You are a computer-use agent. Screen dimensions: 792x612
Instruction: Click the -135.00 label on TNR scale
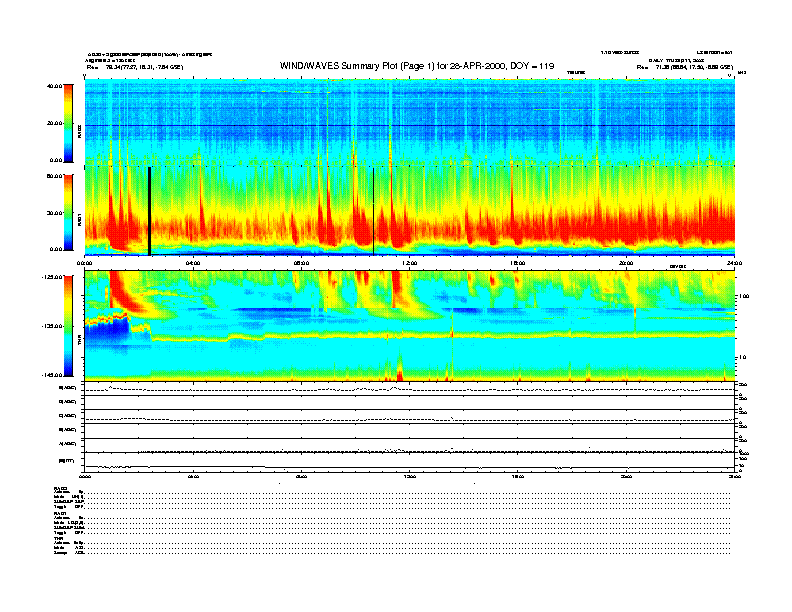point(52,326)
